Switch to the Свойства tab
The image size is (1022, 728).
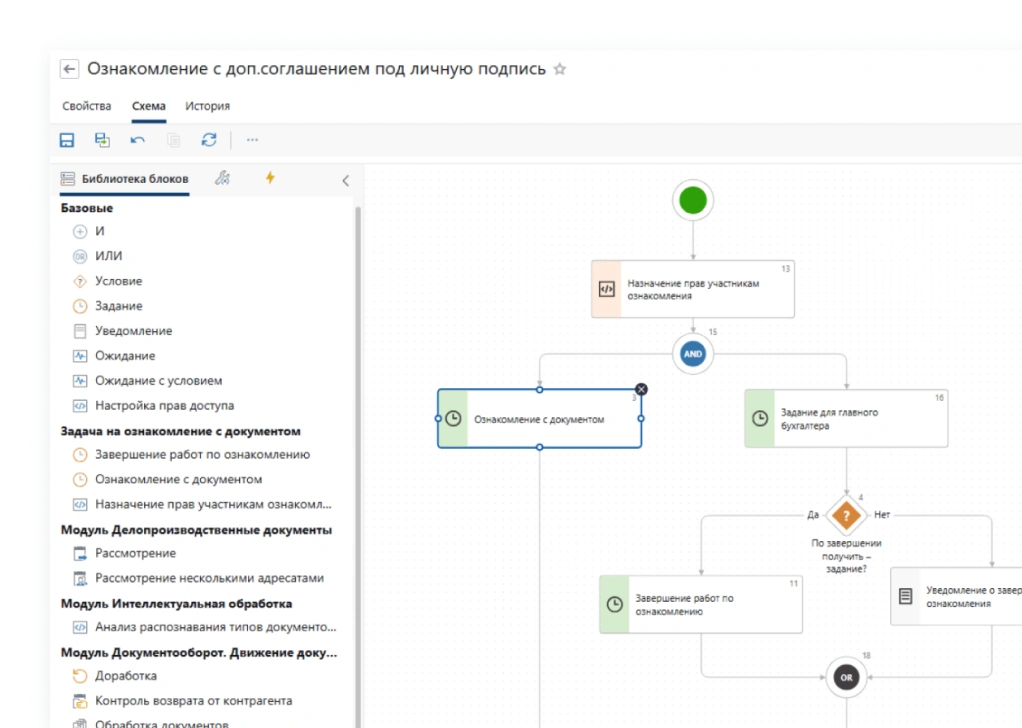[x=87, y=106]
